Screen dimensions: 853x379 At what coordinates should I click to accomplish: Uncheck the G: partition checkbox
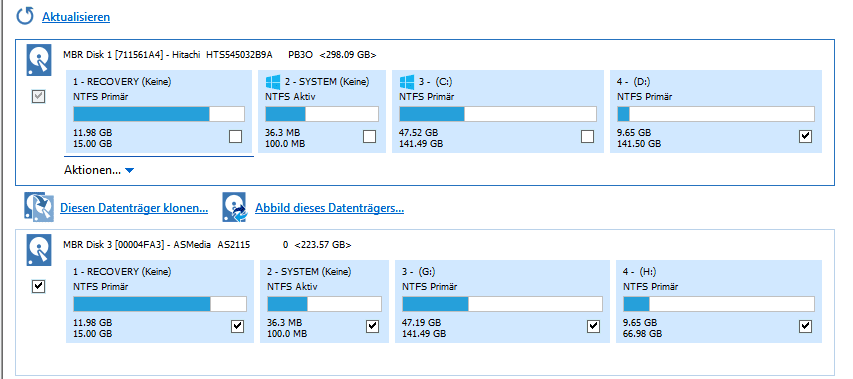coord(594,326)
